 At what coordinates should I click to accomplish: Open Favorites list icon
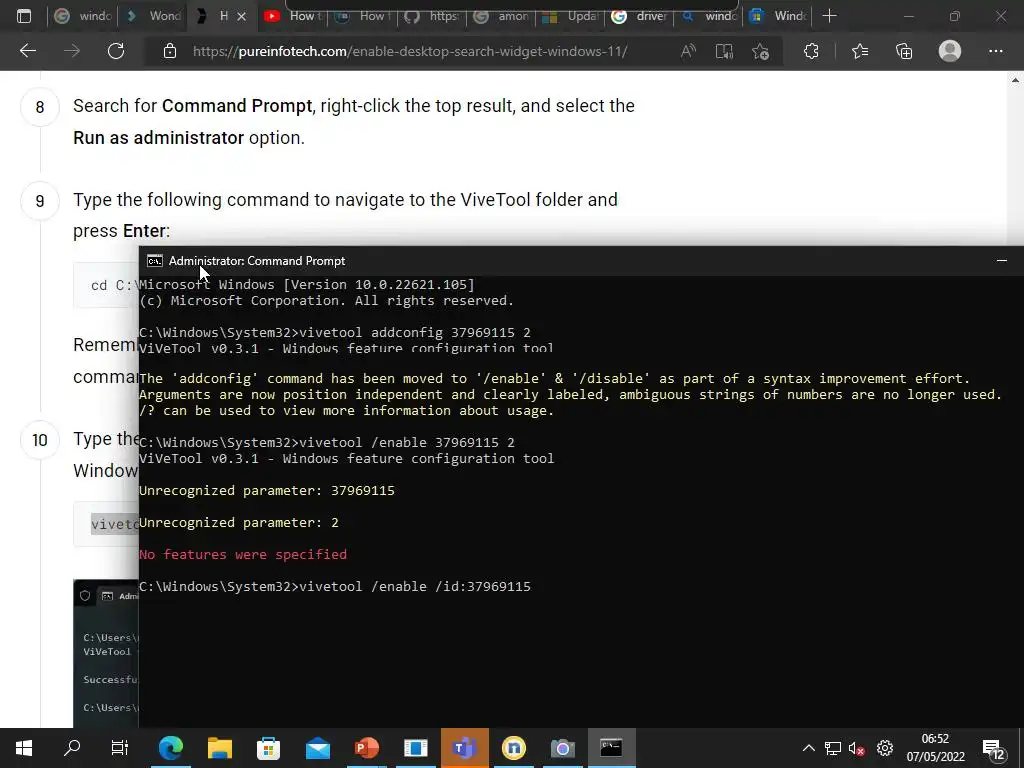(x=860, y=51)
